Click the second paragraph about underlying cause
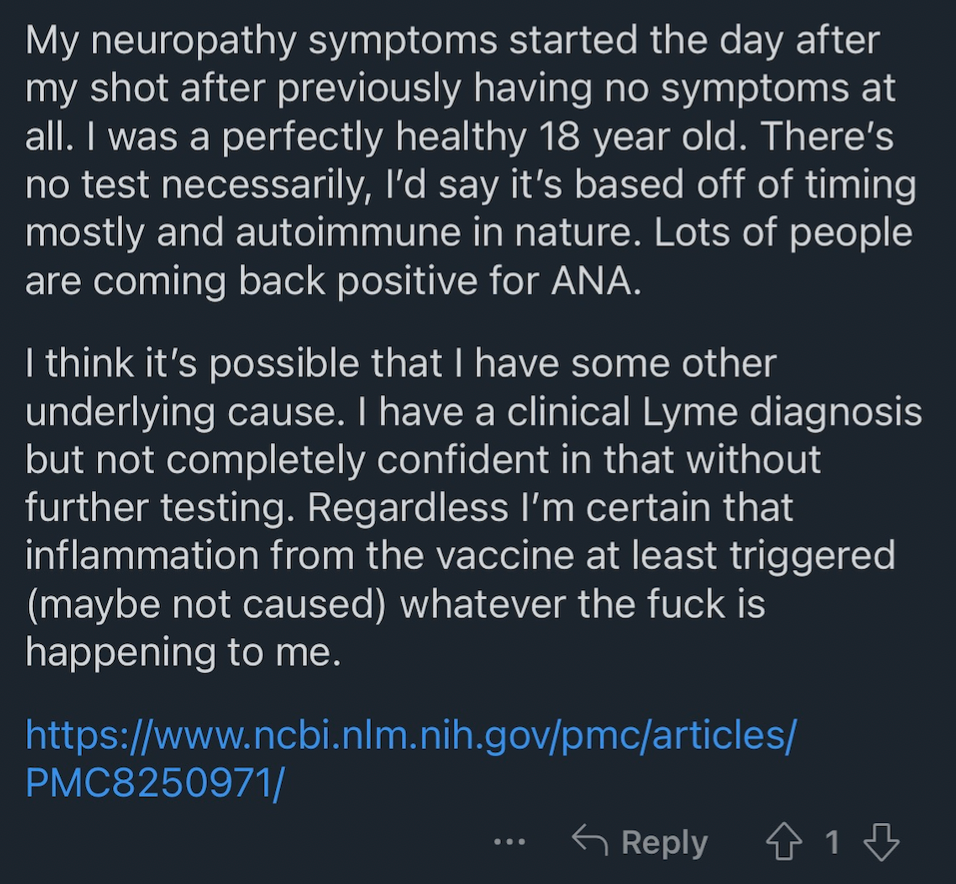Screen dimensions: 956x884 tap(474, 507)
